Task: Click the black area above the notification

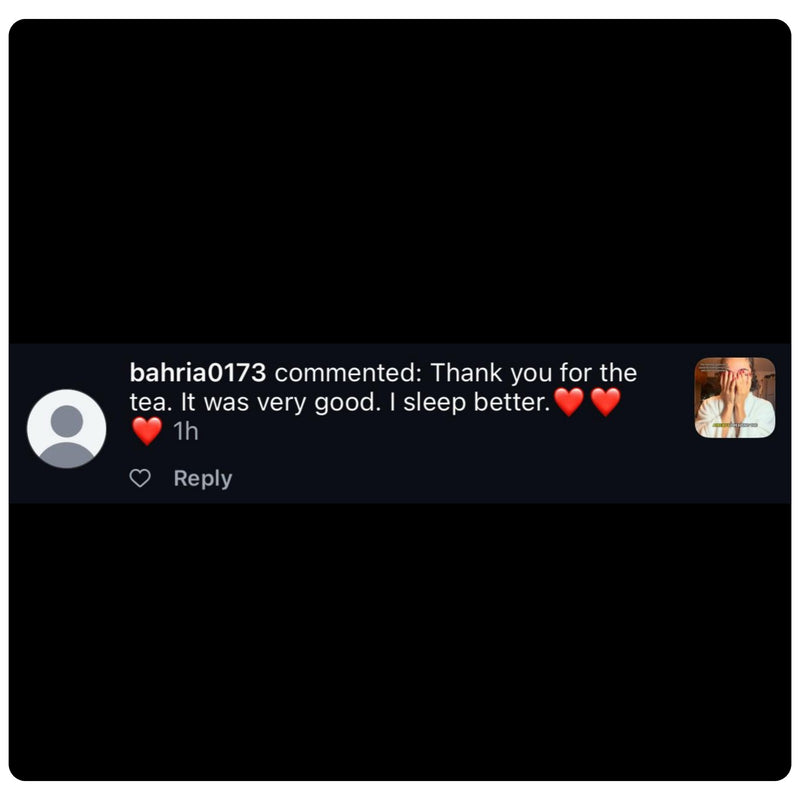Action: 400,181
